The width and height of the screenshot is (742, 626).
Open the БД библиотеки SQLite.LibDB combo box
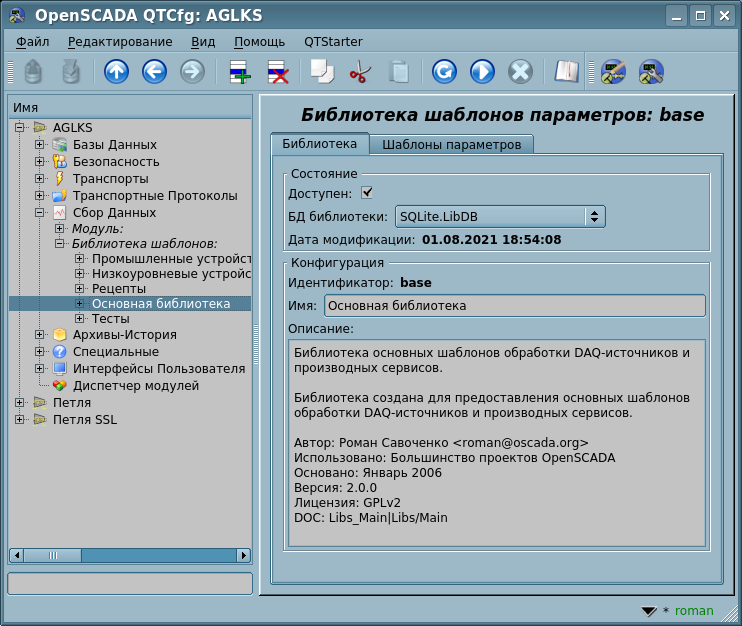500,217
